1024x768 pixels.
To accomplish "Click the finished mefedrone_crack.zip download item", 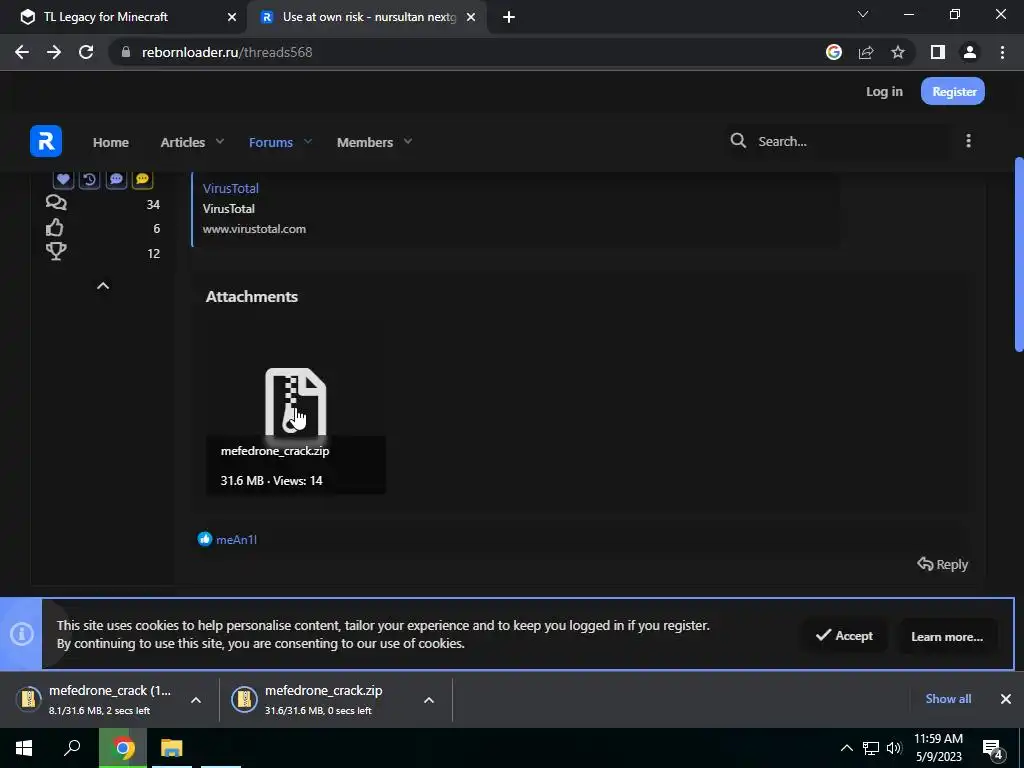I will coord(323,699).
